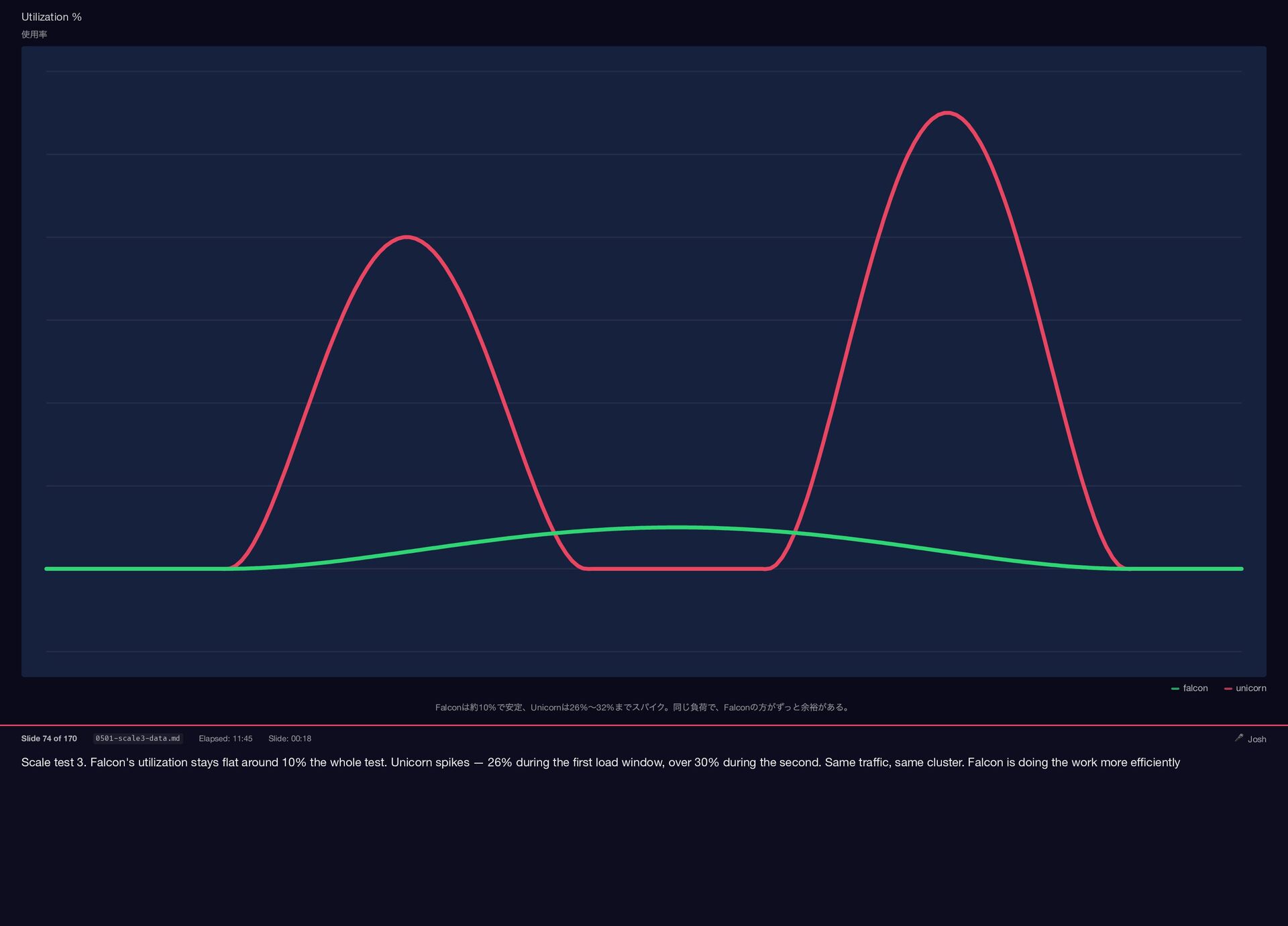
Task: Toggle the falcon series legend label
Action: click(1195, 688)
